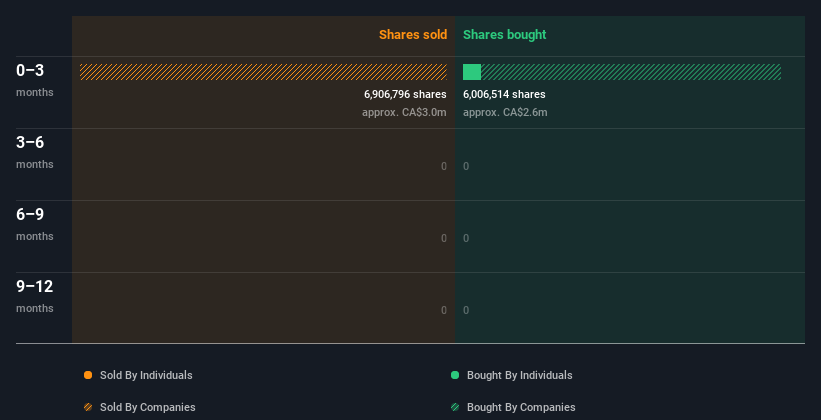Click the 6,906,796 shares value
Image resolution: width=821 pixels, height=420 pixels.
[405, 94]
